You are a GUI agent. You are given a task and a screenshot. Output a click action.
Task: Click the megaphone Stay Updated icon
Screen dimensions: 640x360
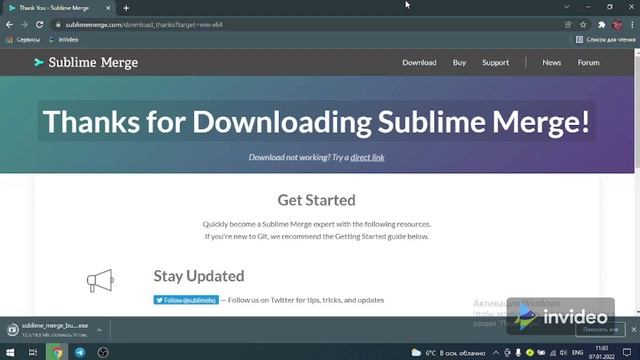coord(100,280)
